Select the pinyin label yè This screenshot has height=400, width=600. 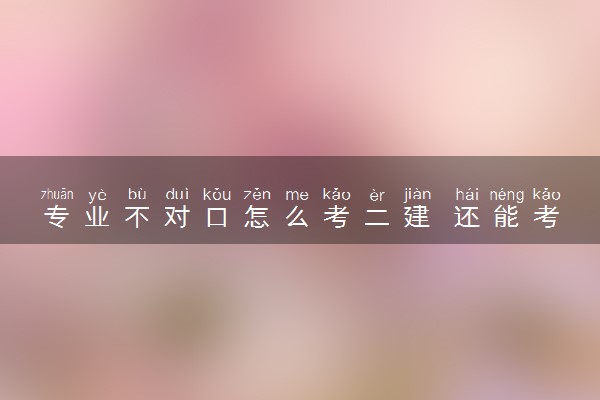click(x=97, y=195)
